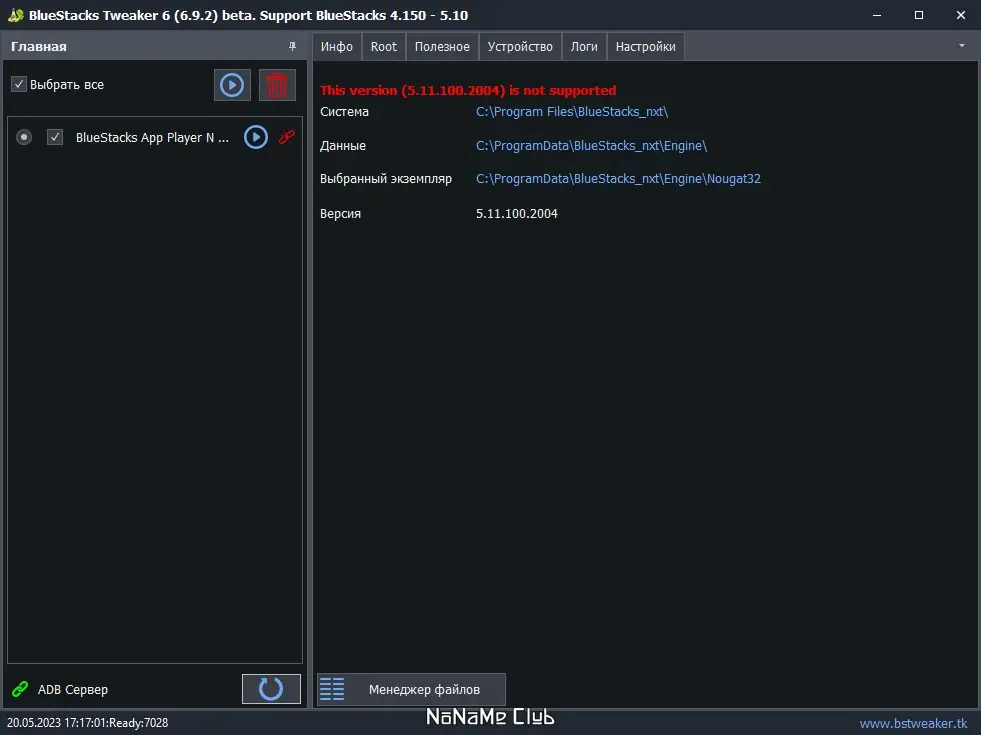Screen dimensions: 981x735
Task: View the Логи tab
Action: click(584, 47)
